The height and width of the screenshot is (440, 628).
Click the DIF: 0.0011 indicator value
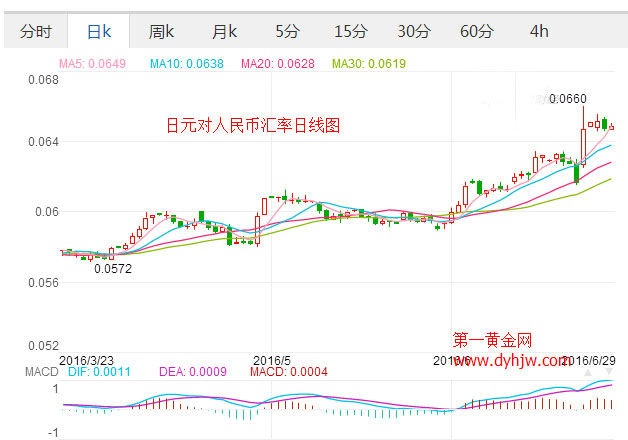click(x=99, y=372)
